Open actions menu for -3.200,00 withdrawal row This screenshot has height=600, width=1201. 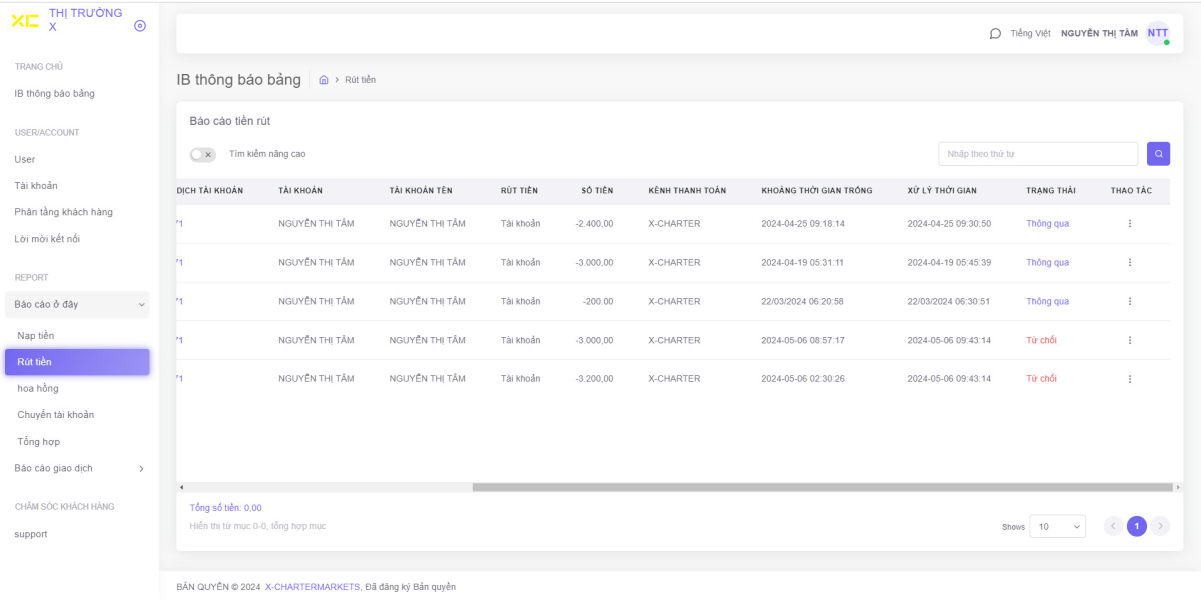tap(1130, 379)
